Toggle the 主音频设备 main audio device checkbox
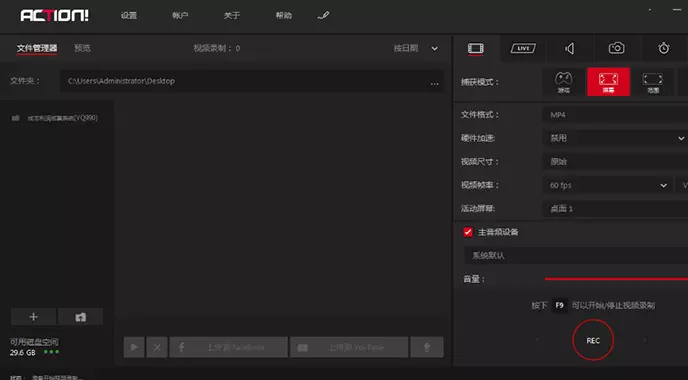 tap(468, 232)
